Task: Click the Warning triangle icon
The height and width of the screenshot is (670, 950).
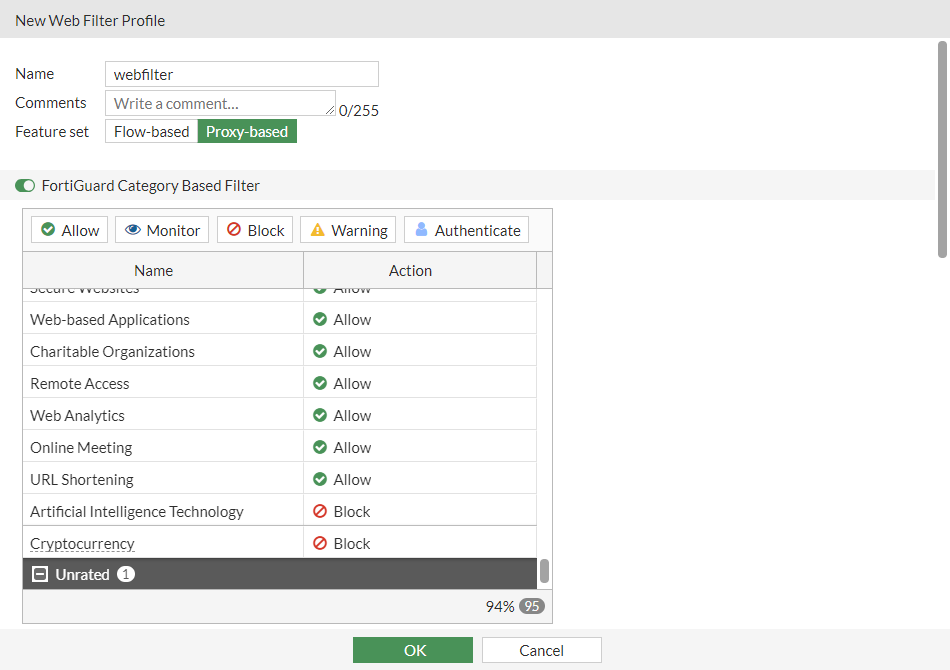Action: pyautogui.click(x=319, y=229)
